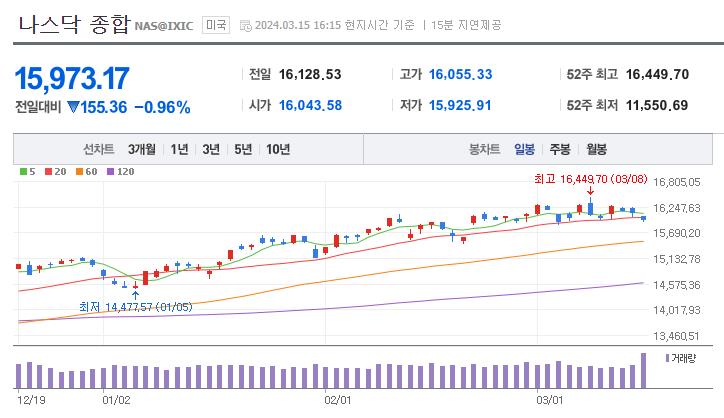Click the NAS@IXIC ticker symbol

pyautogui.click(x=163, y=26)
